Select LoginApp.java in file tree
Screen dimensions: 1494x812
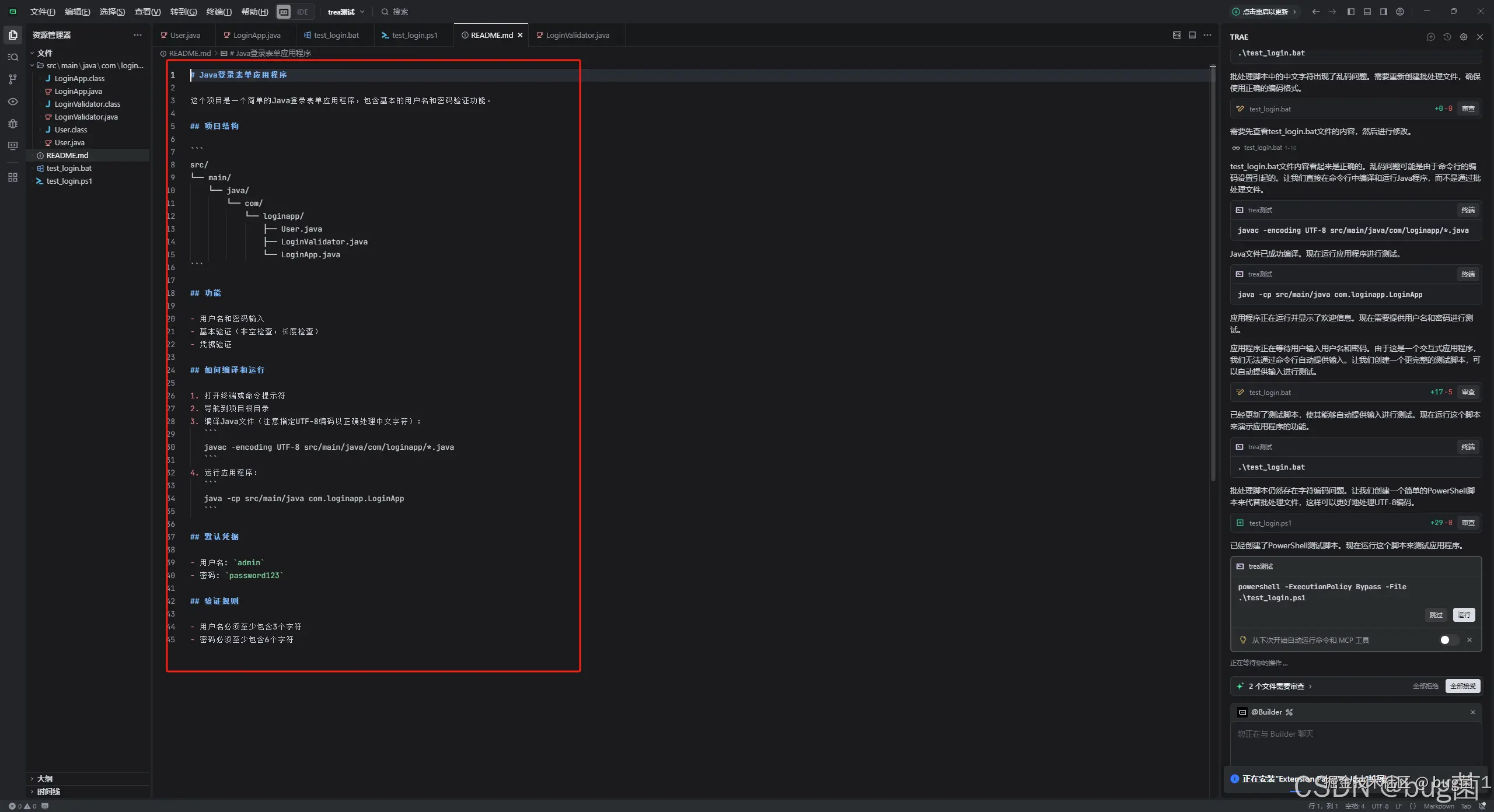coord(78,92)
